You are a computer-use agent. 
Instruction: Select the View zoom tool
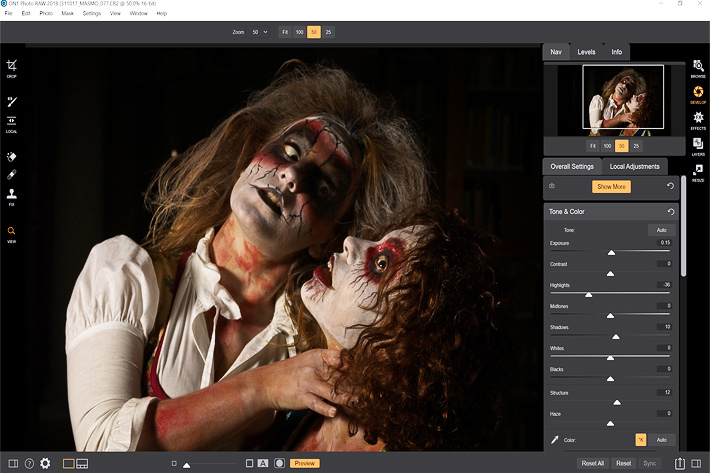11,234
